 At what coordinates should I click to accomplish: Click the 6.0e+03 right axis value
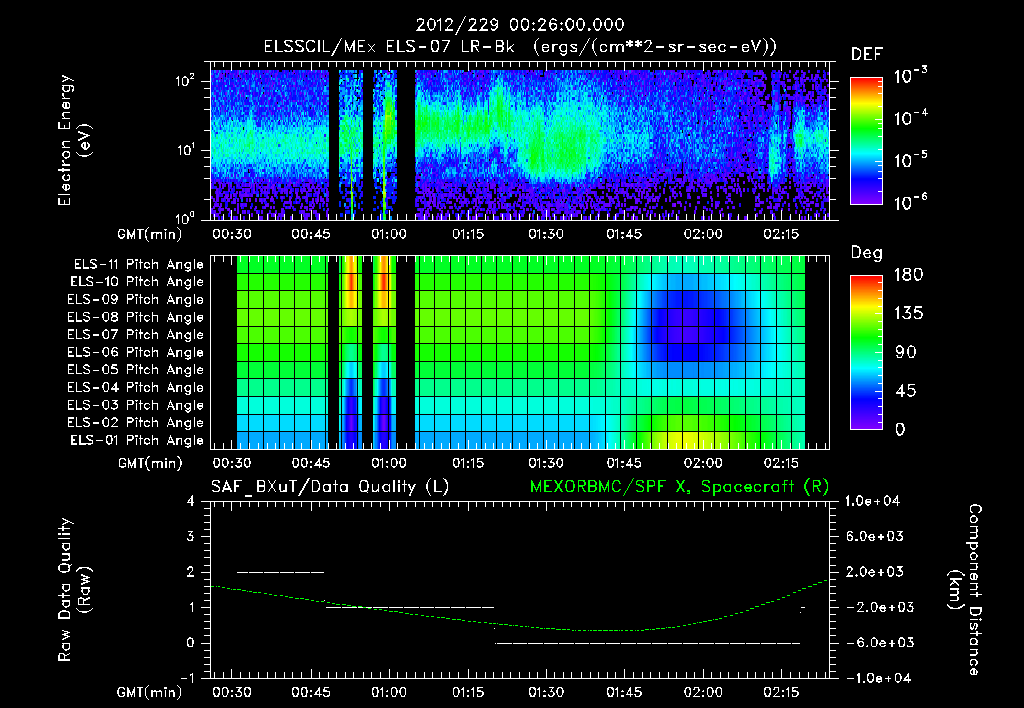pos(874,537)
